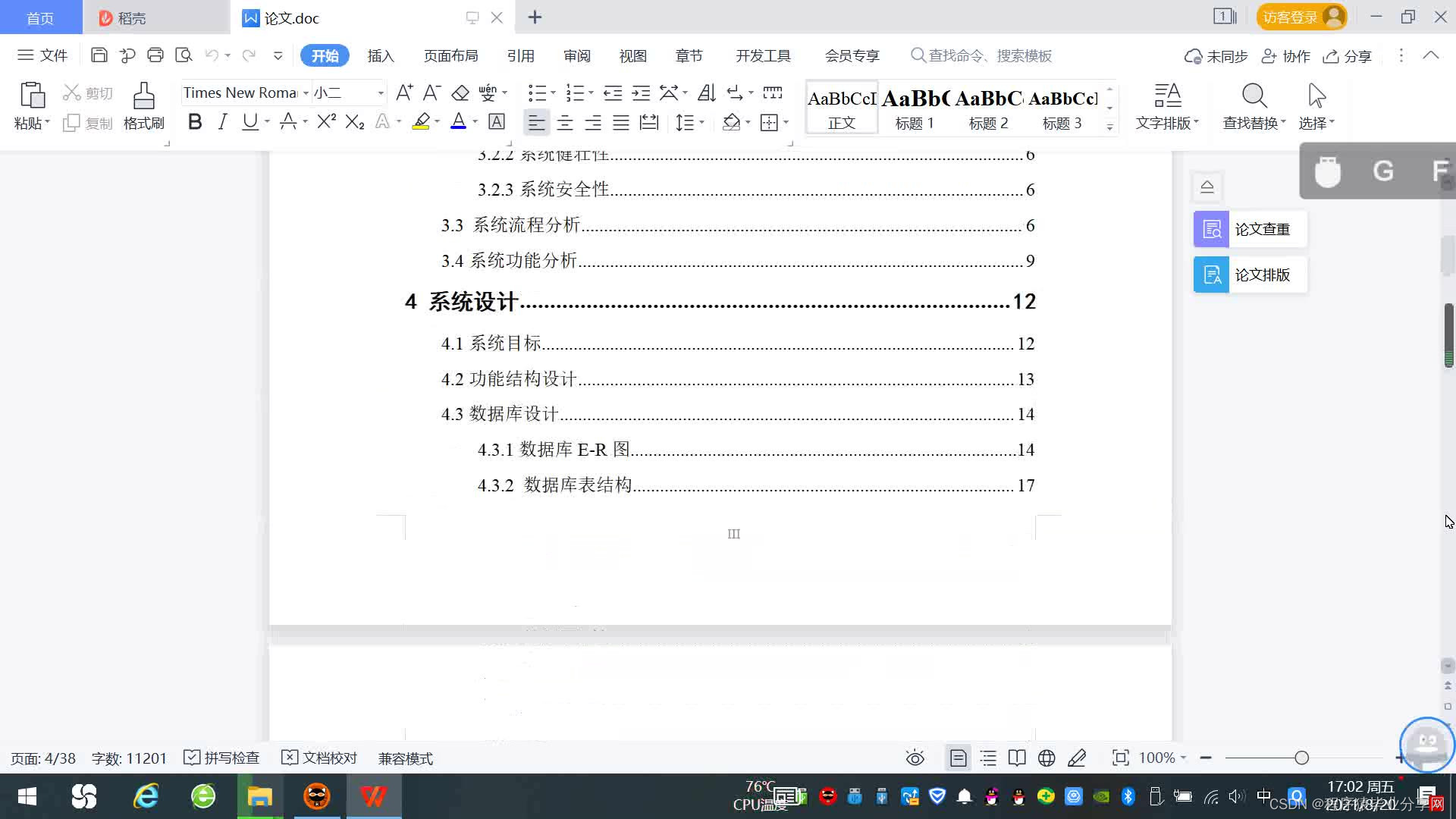
Task: Switch to reading layout view icon
Action: pos(1017,758)
